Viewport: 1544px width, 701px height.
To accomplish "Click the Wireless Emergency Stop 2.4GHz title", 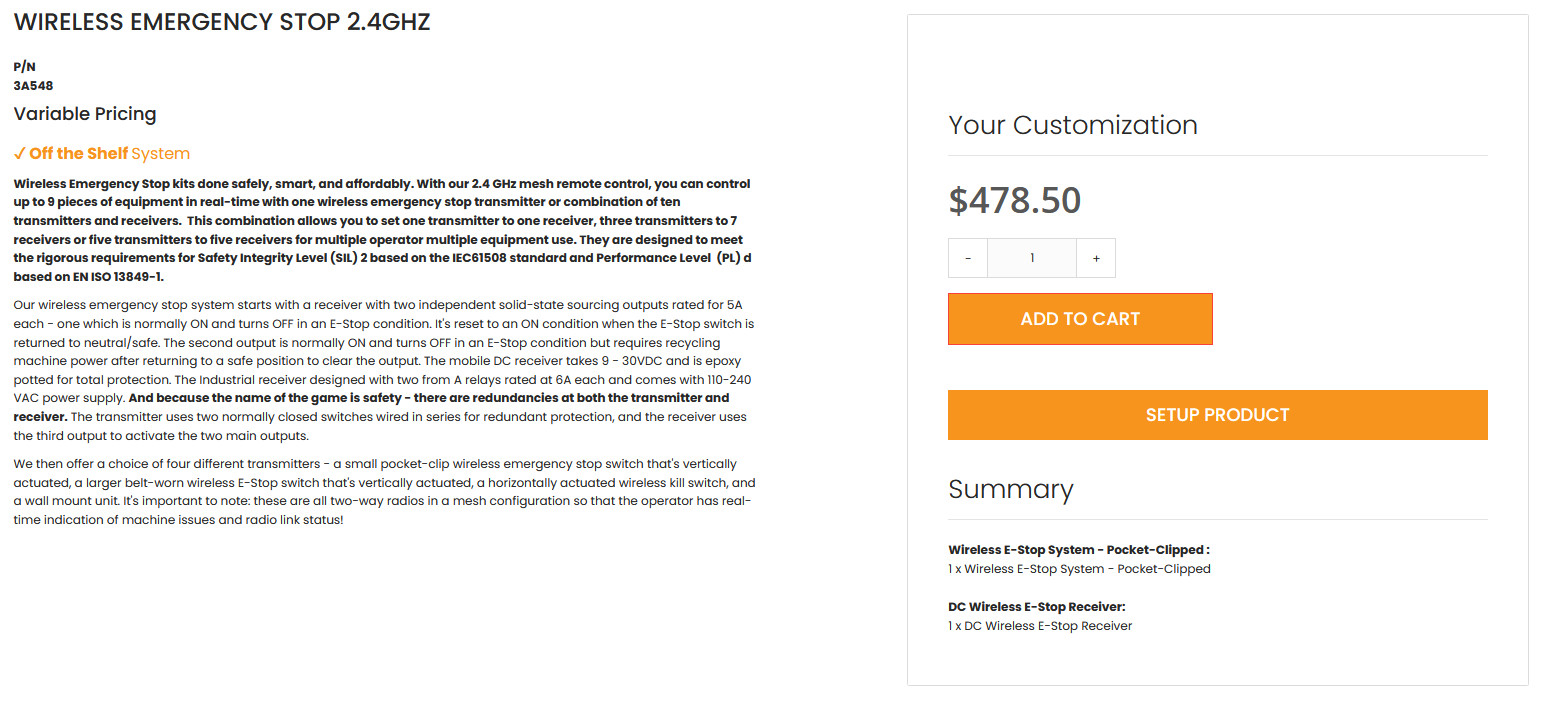I will pyautogui.click(x=222, y=22).
